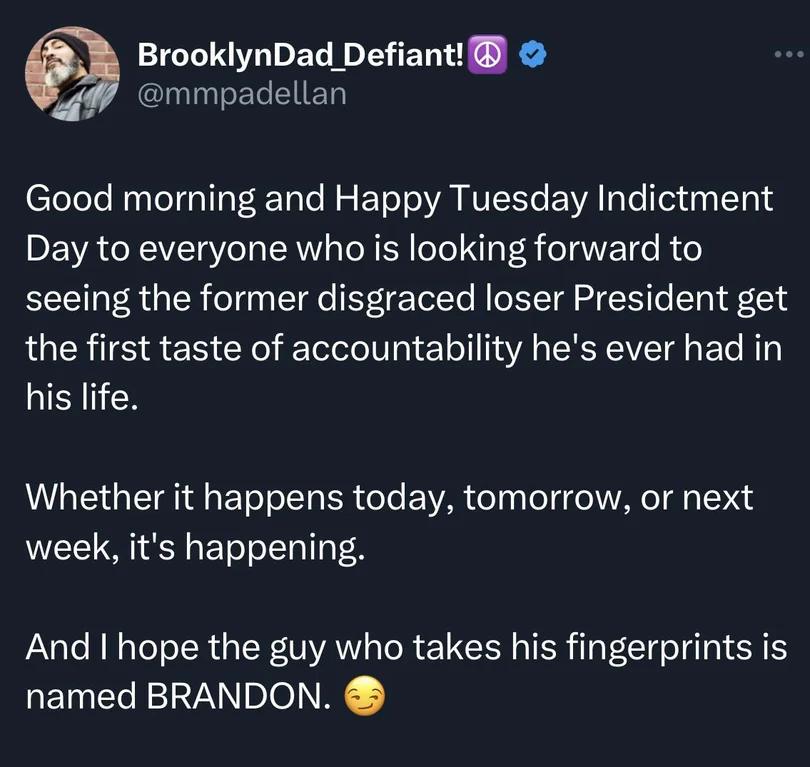Select the word BRANDON in the tweet
This screenshot has width=810, height=767.
pos(239,697)
